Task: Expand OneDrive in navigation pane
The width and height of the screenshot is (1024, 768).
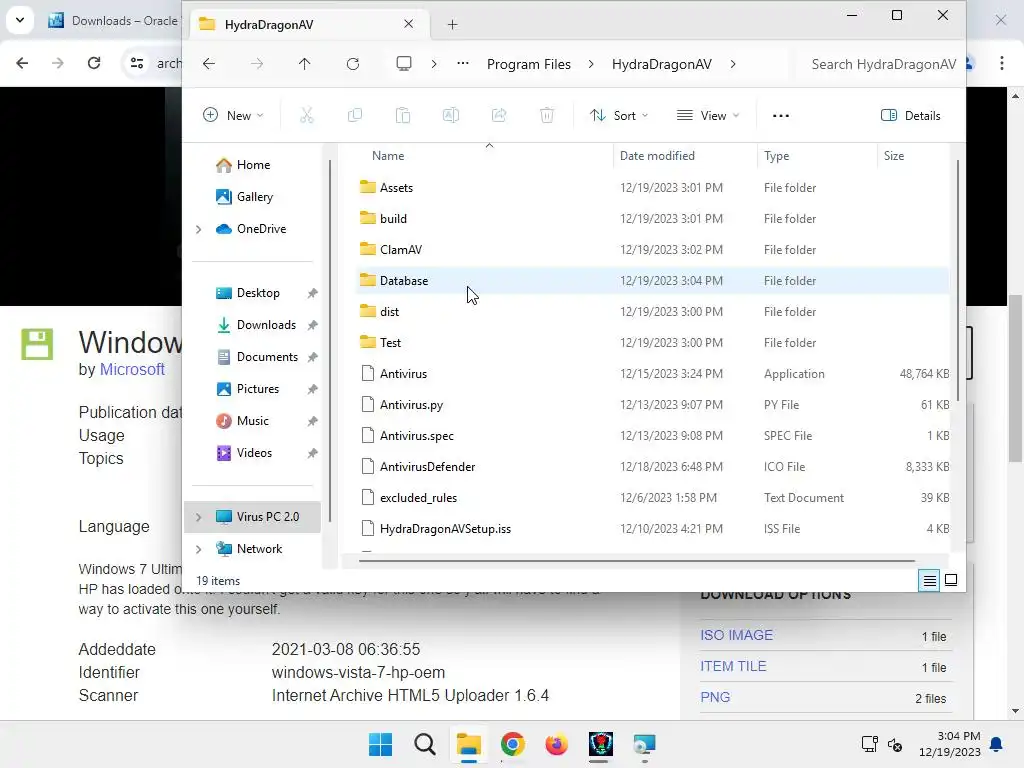Action: click(x=199, y=229)
